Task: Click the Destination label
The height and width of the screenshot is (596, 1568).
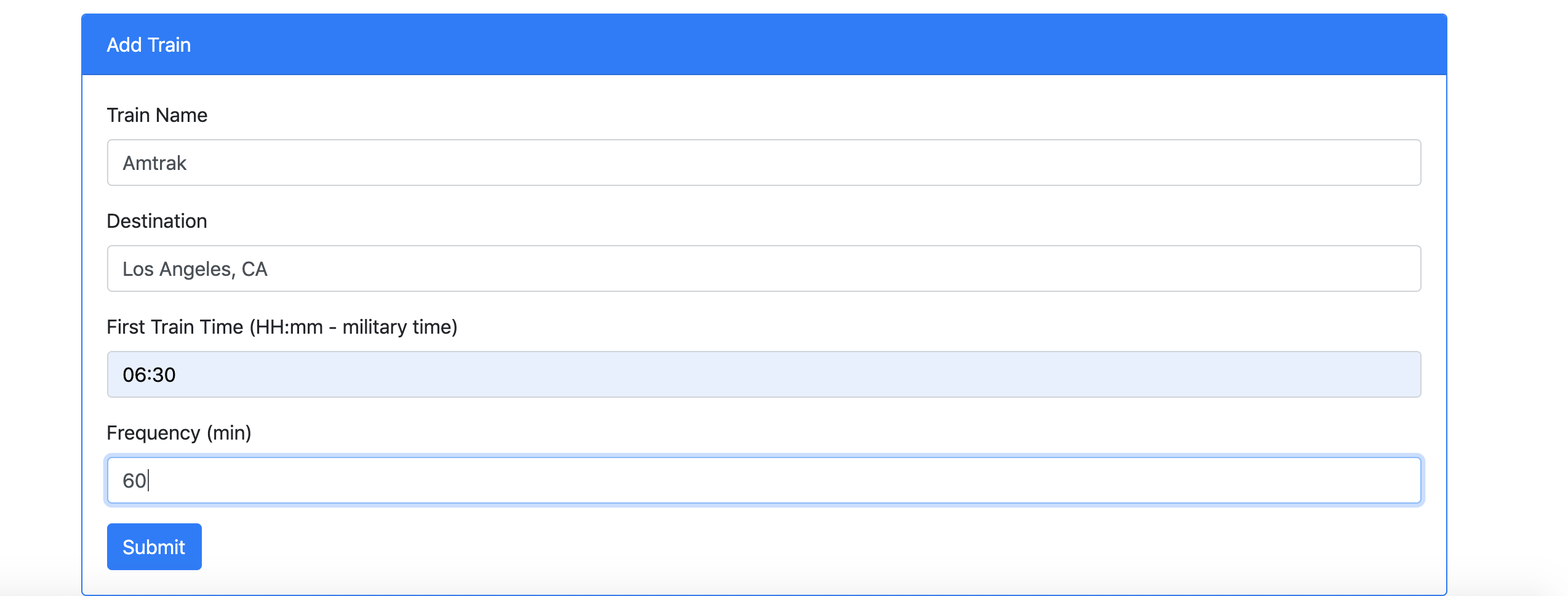Action: pos(157,220)
